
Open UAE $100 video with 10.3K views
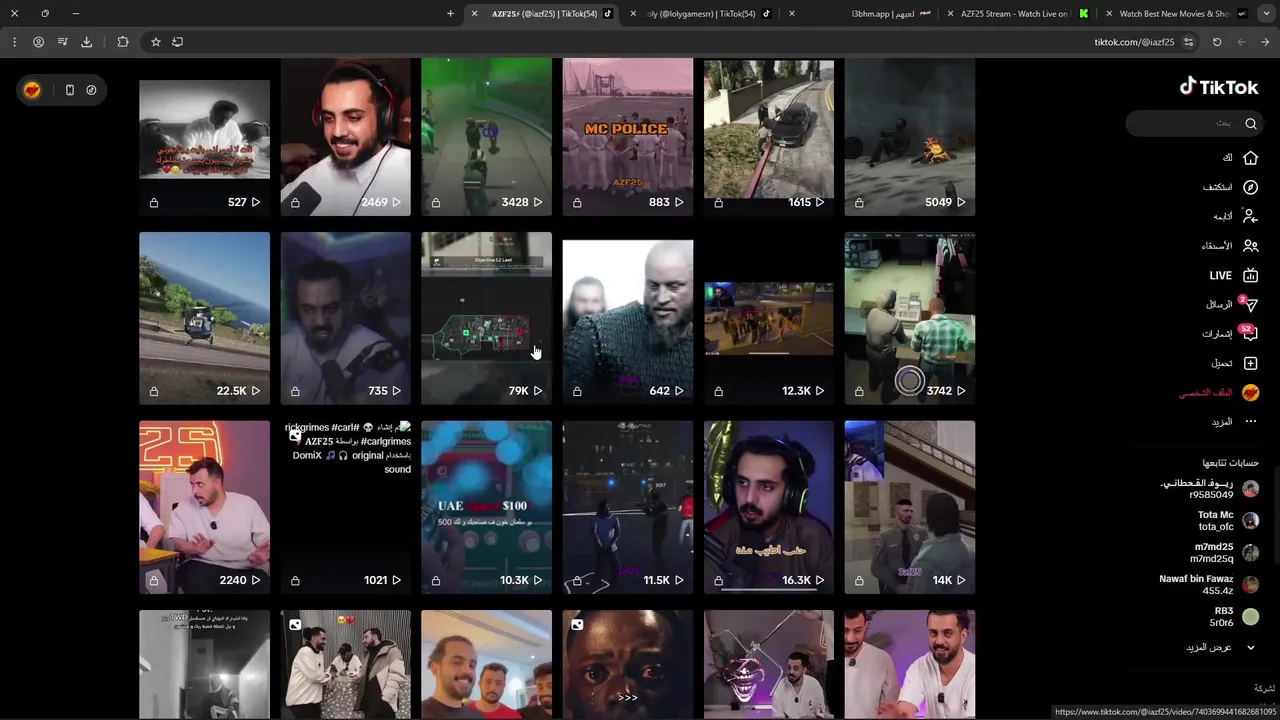[x=486, y=507]
